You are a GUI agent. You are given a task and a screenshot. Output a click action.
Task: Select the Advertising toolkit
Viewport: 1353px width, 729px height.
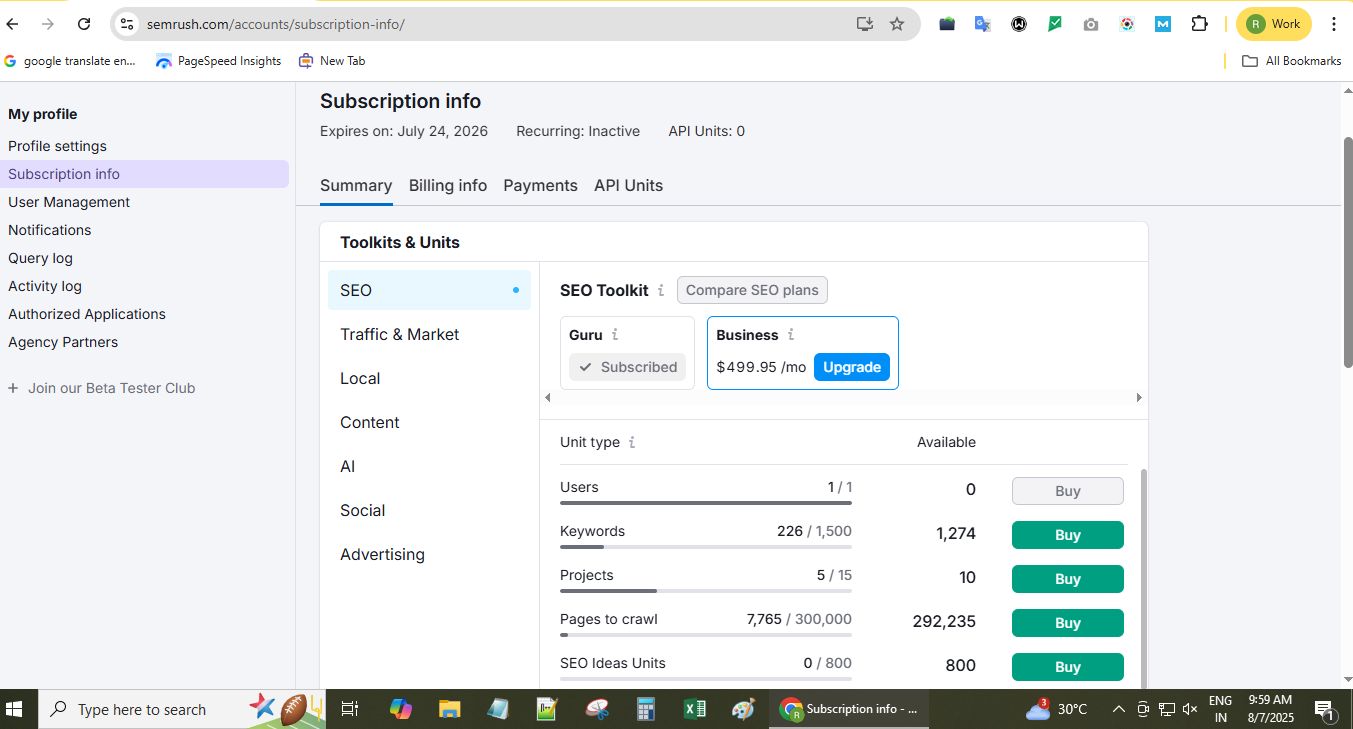click(429, 554)
